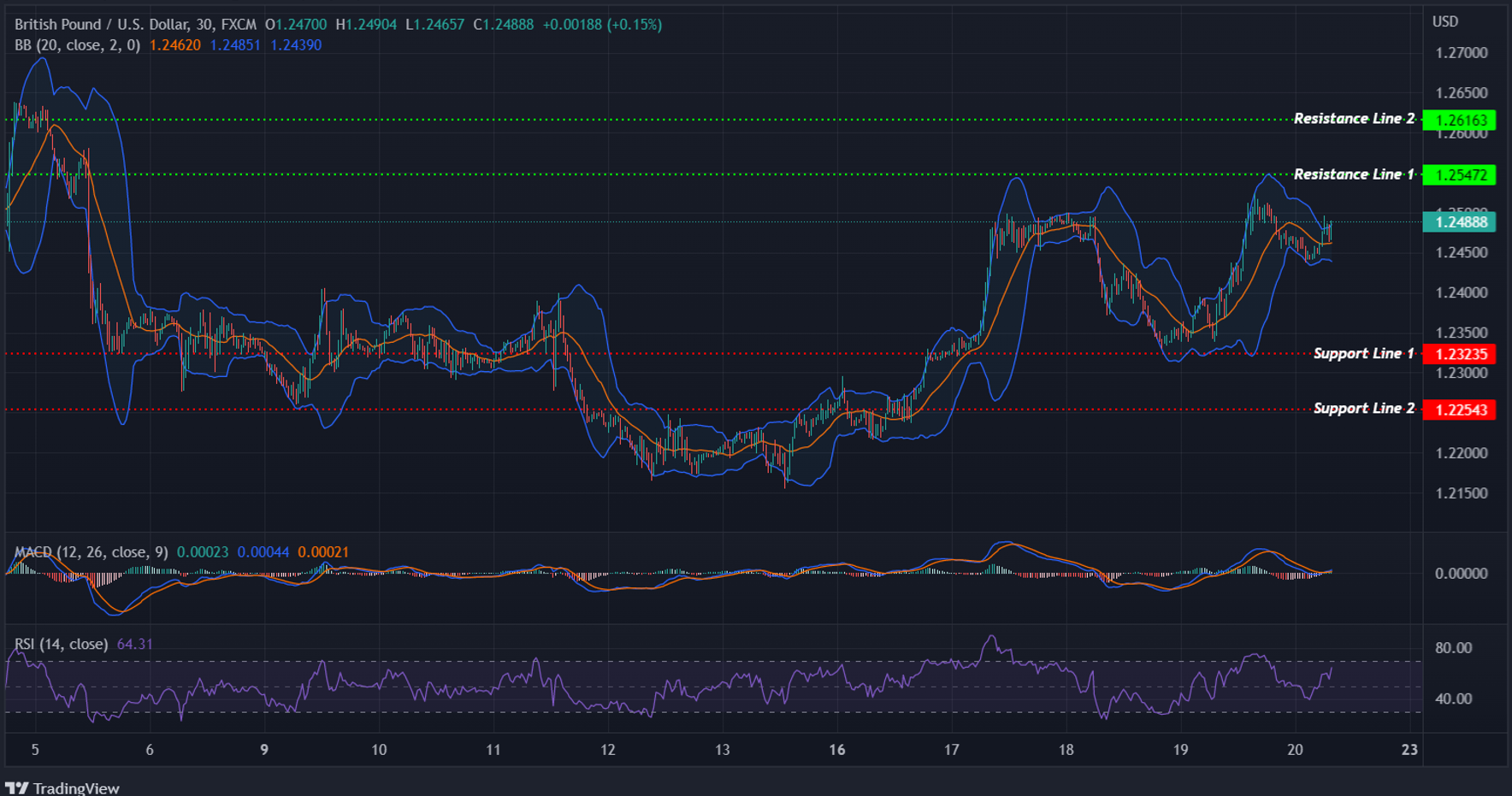
Task: Select the date label 16 on the time axis
Action: click(836, 749)
